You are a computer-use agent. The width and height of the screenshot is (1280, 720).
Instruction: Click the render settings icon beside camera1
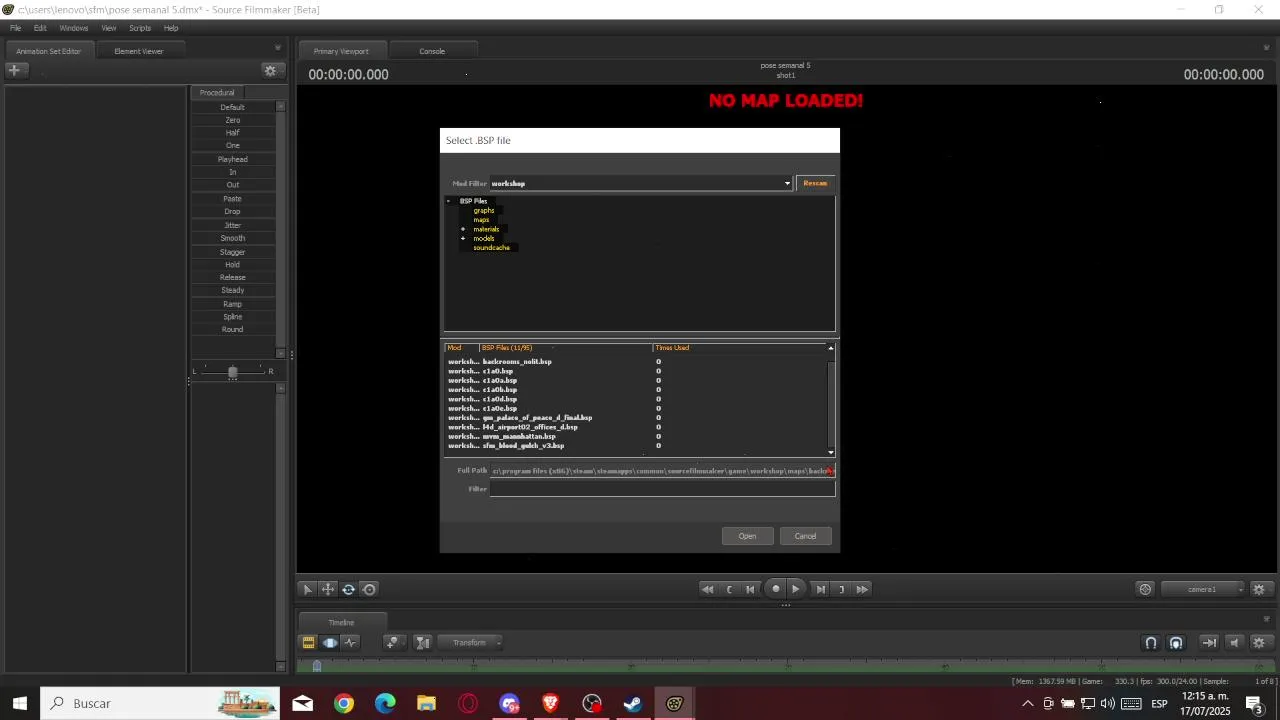tap(1146, 589)
